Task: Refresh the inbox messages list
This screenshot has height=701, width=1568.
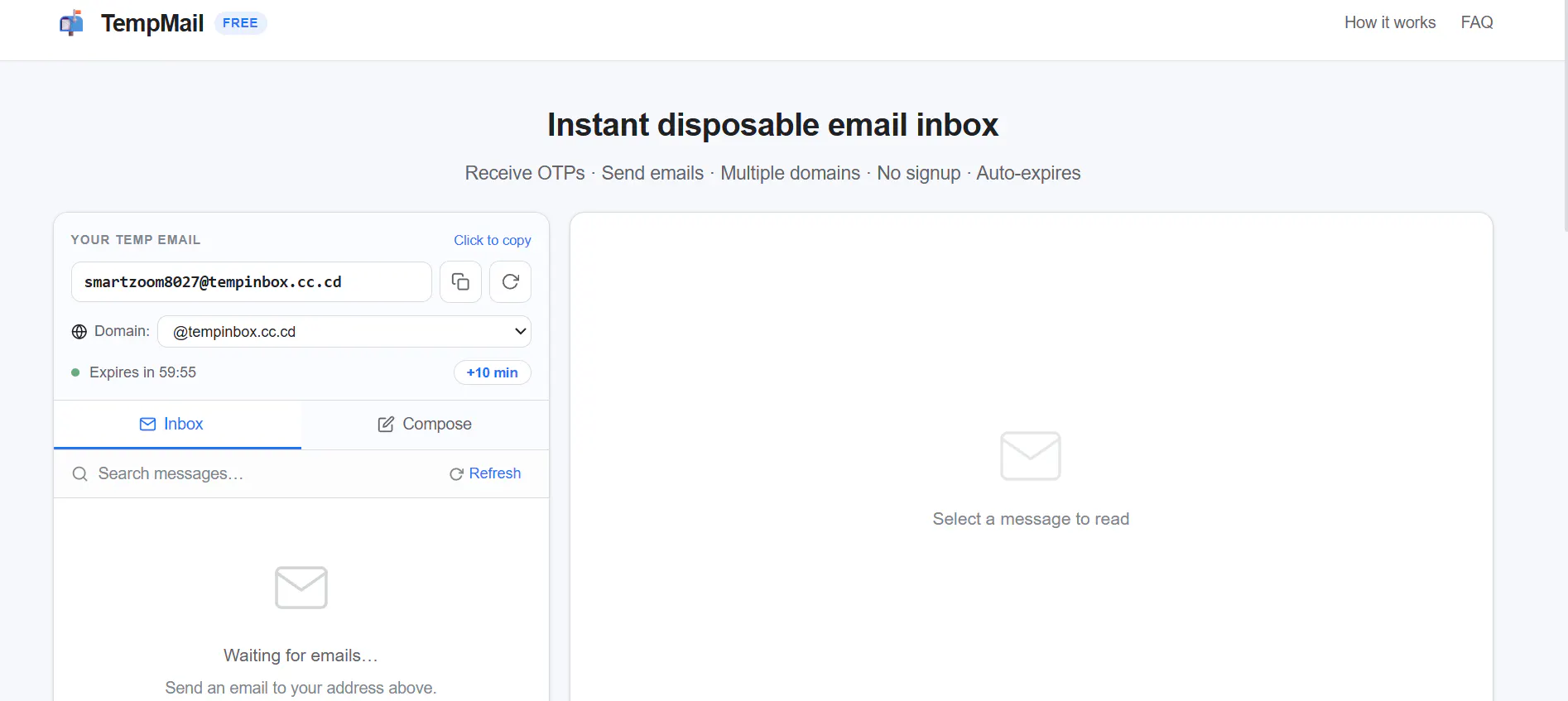Action: (x=485, y=473)
